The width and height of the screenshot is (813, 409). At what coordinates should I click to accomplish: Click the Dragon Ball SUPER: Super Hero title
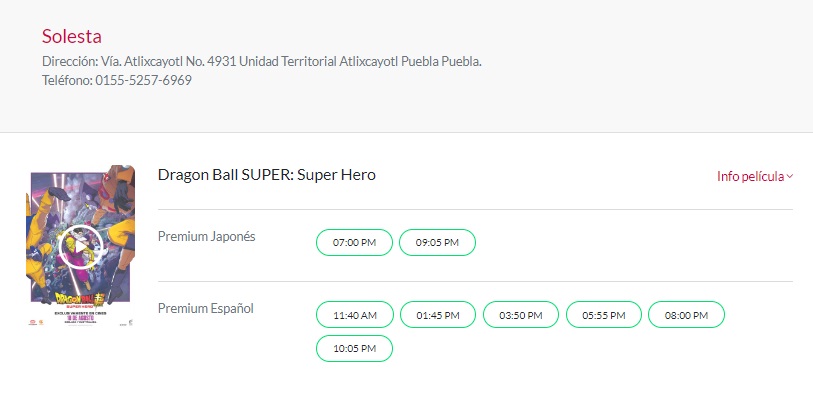[x=266, y=175]
